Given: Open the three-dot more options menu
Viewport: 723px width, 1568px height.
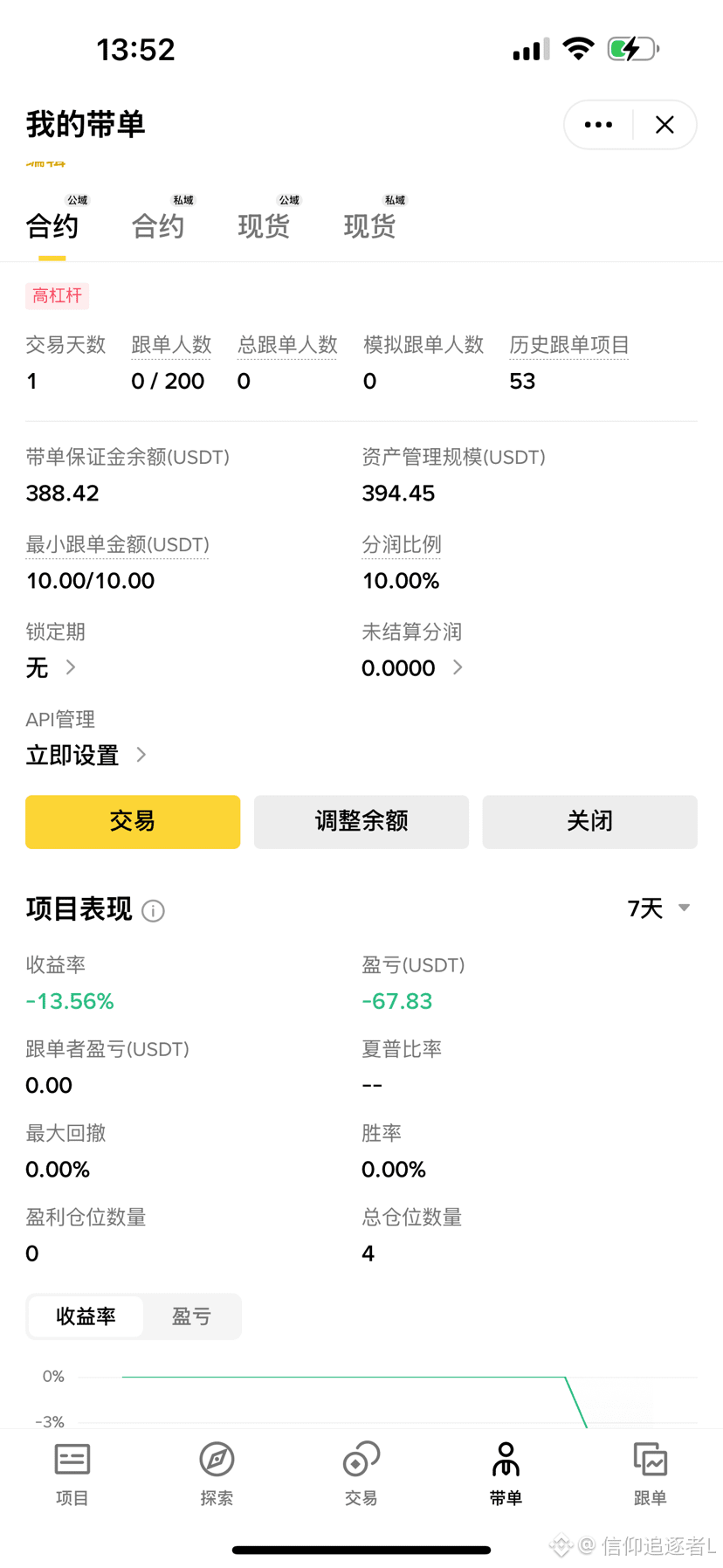Looking at the screenshot, I should [x=598, y=125].
